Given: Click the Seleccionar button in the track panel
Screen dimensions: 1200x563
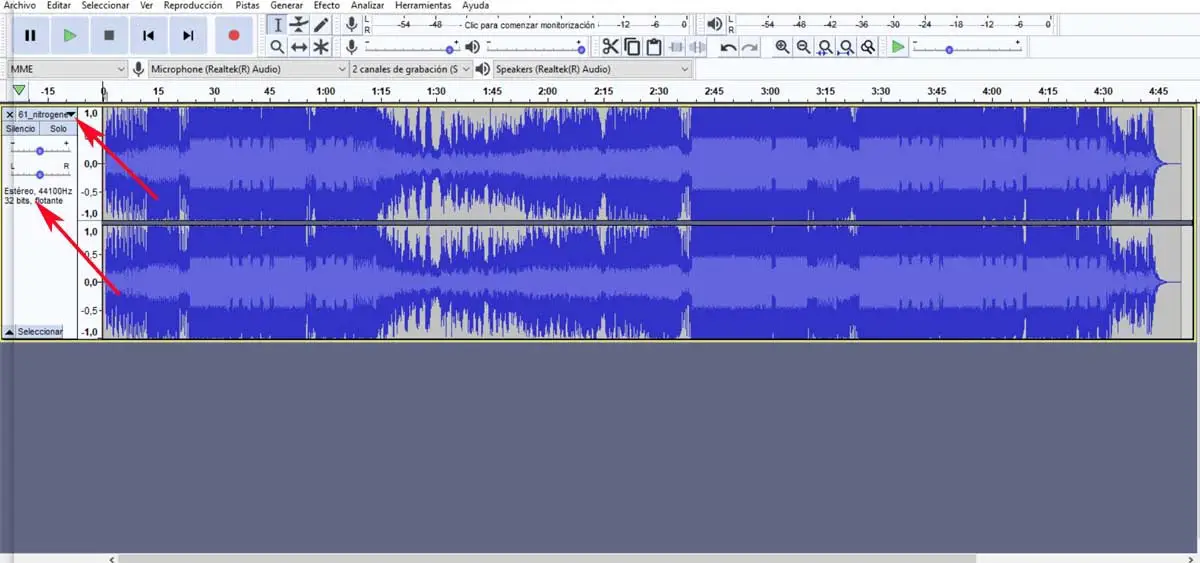Looking at the screenshot, I should coord(40,331).
